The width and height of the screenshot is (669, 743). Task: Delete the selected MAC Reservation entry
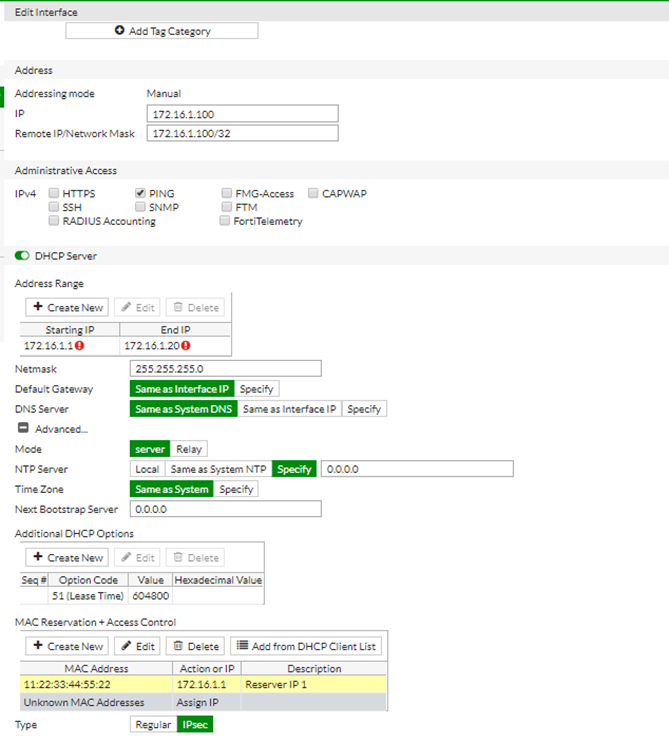click(x=195, y=646)
